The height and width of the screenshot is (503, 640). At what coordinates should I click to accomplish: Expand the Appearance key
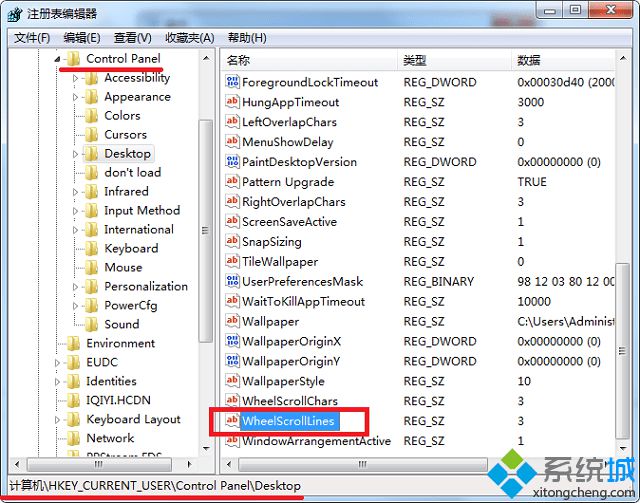click(x=75, y=97)
